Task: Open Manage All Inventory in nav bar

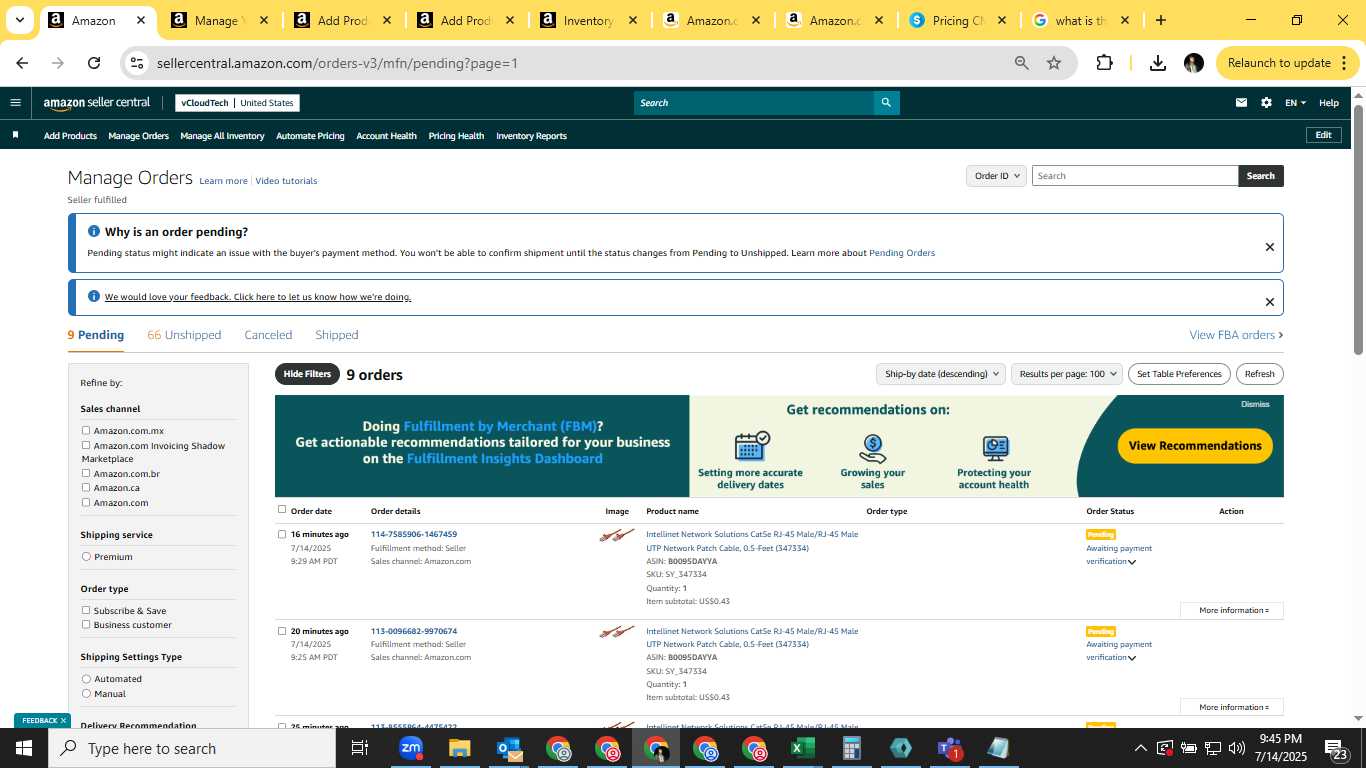Action: [222, 136]
